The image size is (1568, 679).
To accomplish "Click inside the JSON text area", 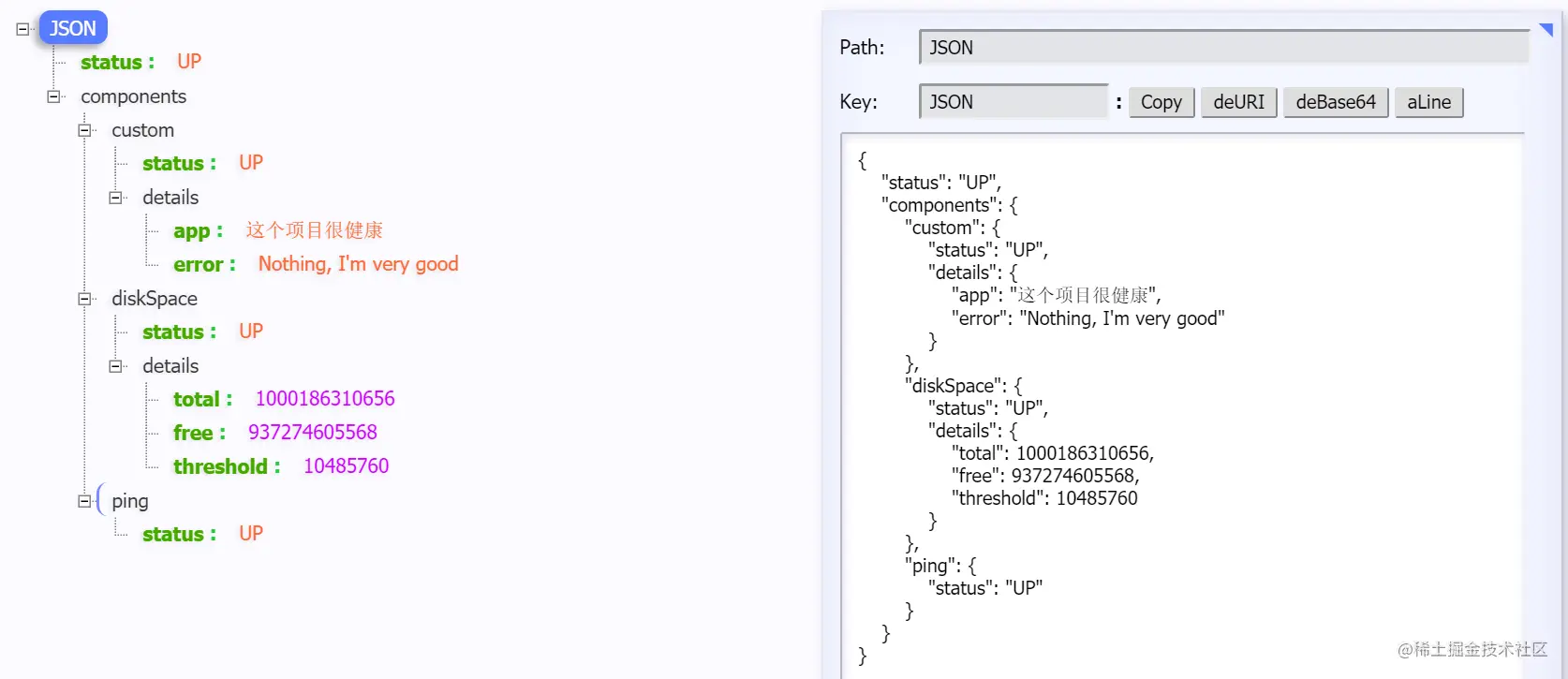I will 1182,406.
